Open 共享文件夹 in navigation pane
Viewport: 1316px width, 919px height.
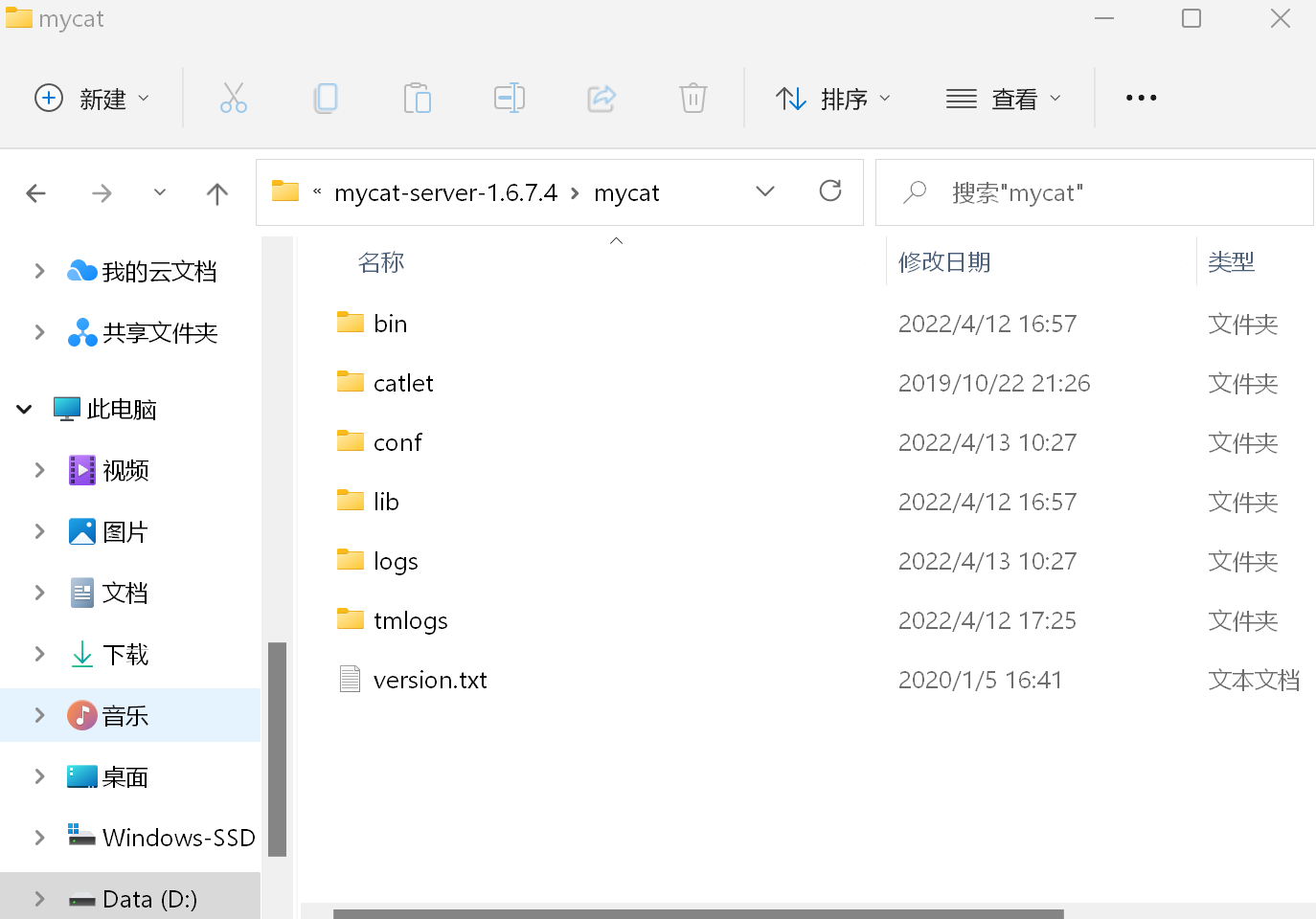pos(142,333)
